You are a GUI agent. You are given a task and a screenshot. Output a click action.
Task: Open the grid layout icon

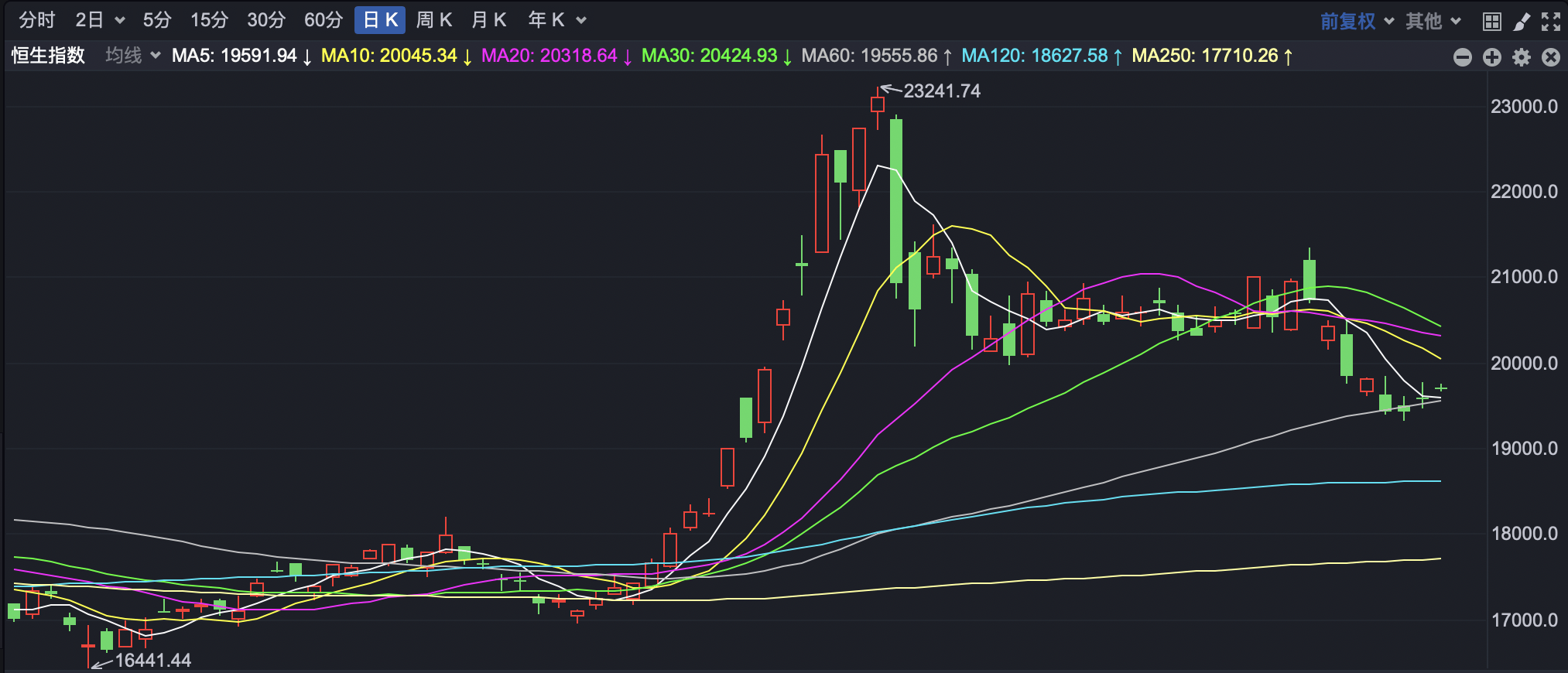point(1492,22)
